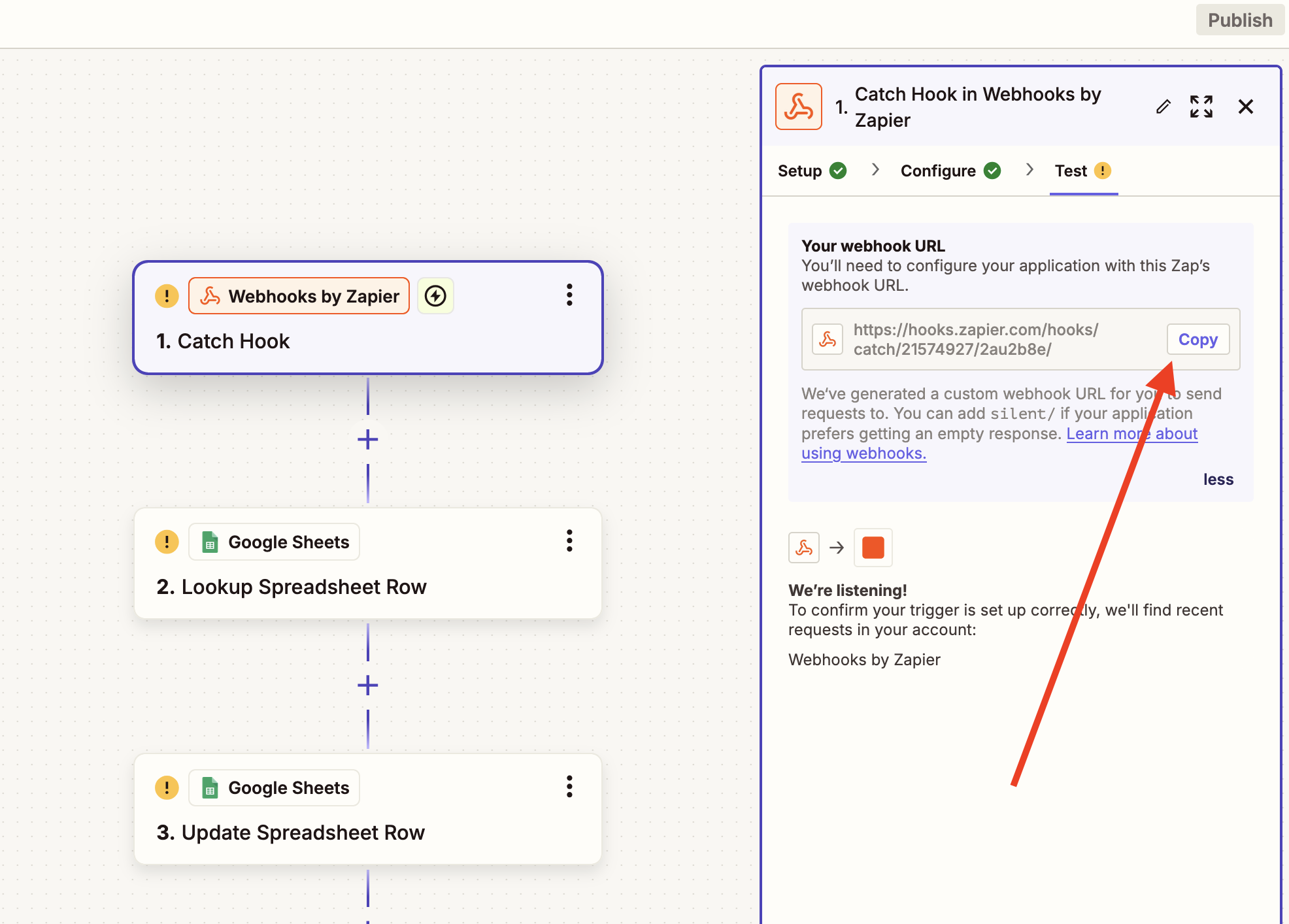Viewport: 1289px width, 924px height.
Task: Open the Catch Hook step options menu
Action: (x=569, y=295)
